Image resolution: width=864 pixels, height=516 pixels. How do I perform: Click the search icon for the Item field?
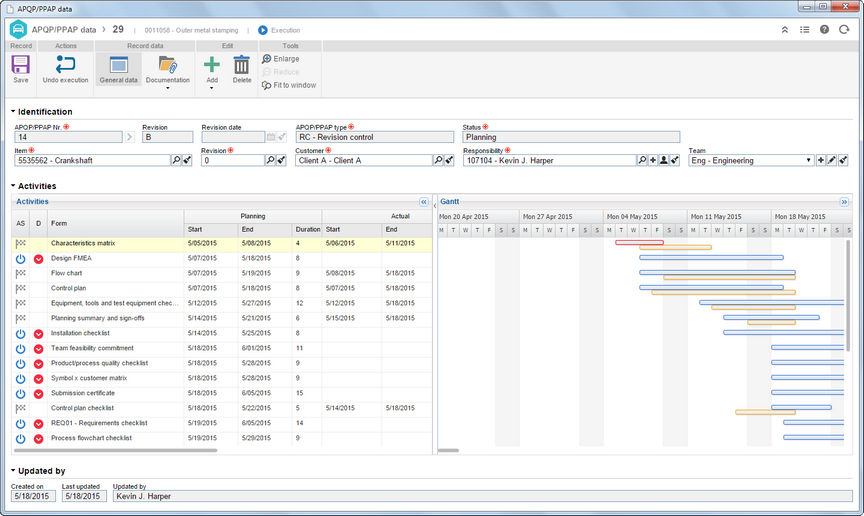[176, 160]
